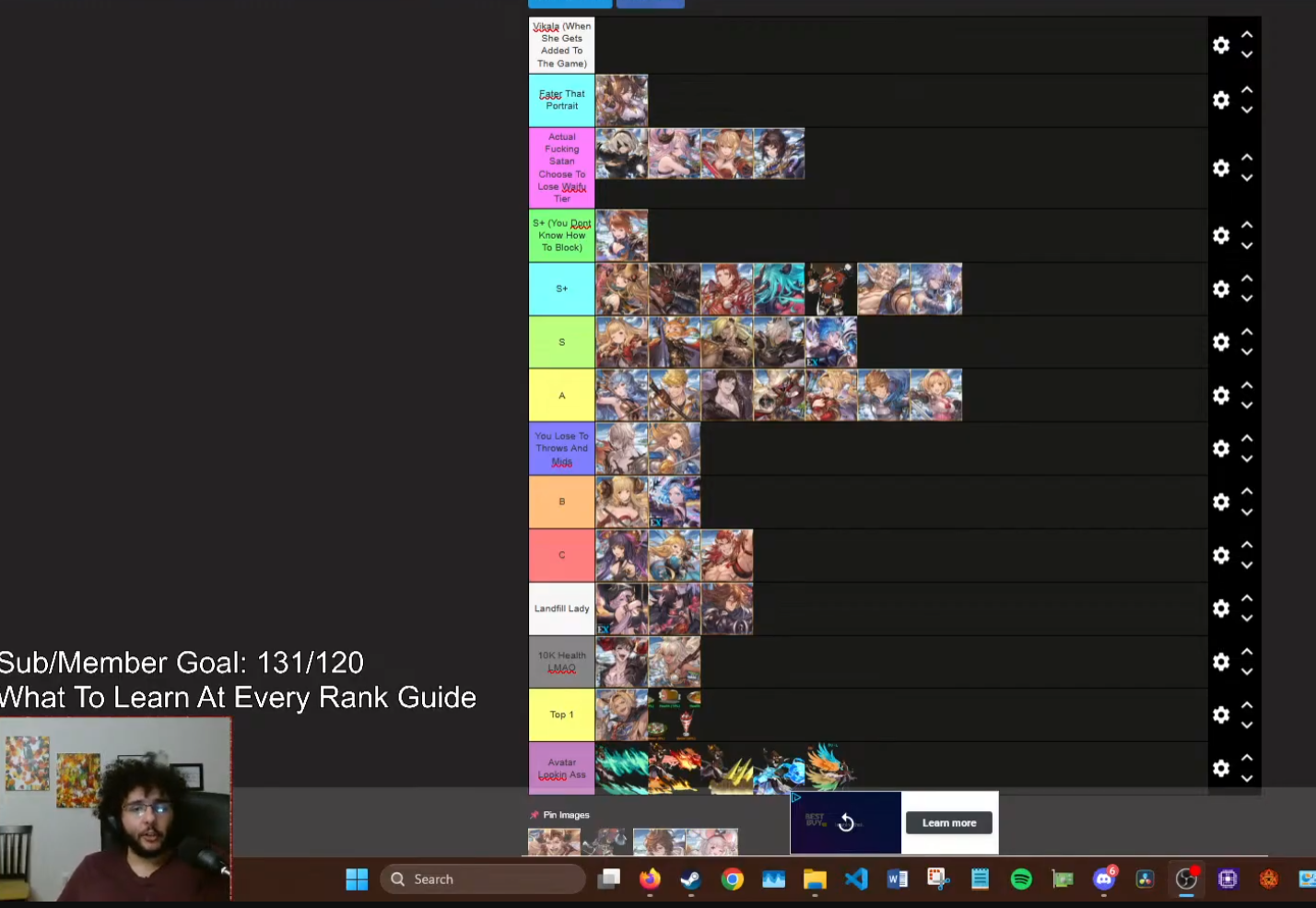
Task: Open settings gear for the Top 1 row
Action: [1221, 715]
